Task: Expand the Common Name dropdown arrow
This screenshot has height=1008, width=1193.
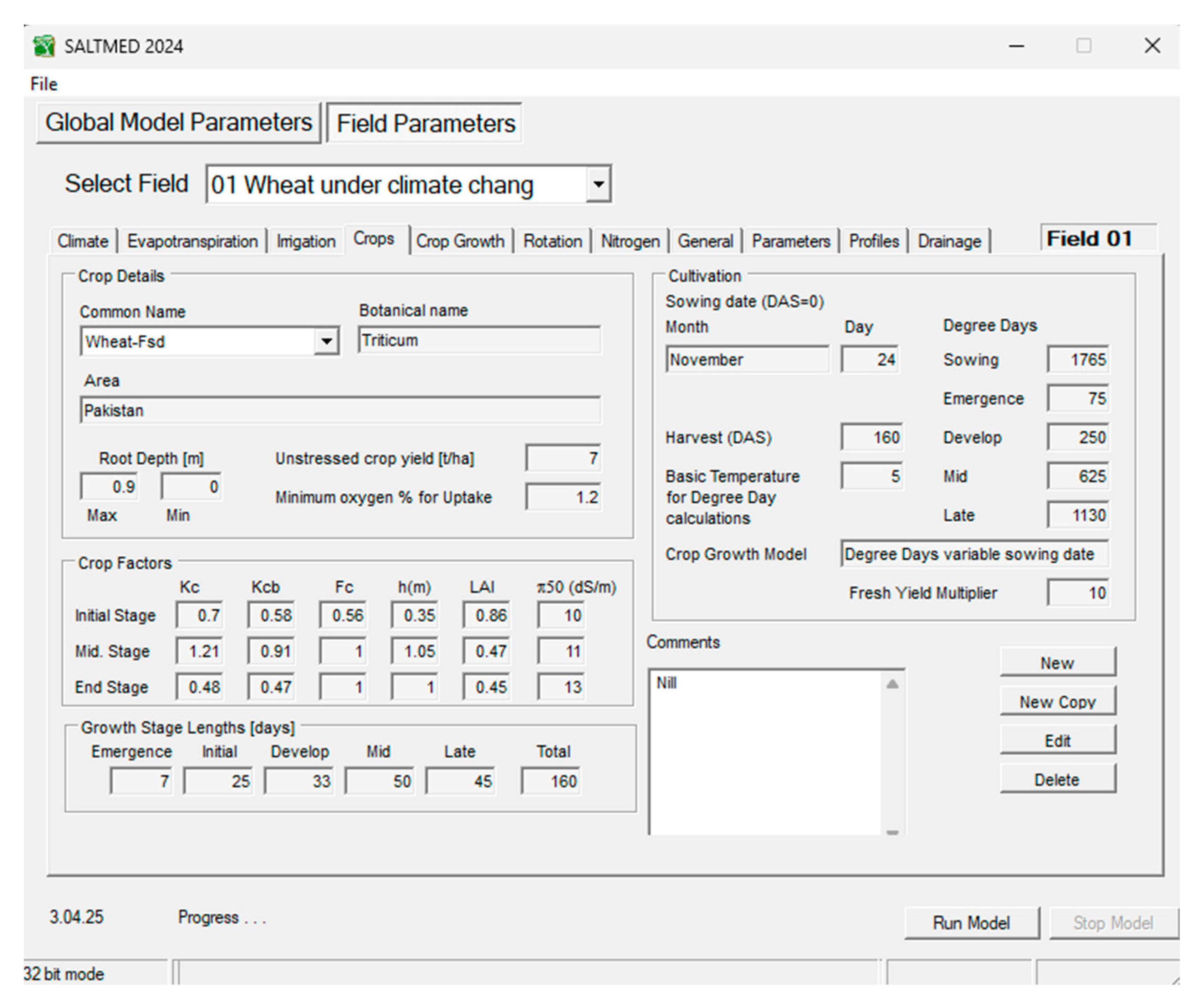Action: pyautogui.click(x=327, y=341)
